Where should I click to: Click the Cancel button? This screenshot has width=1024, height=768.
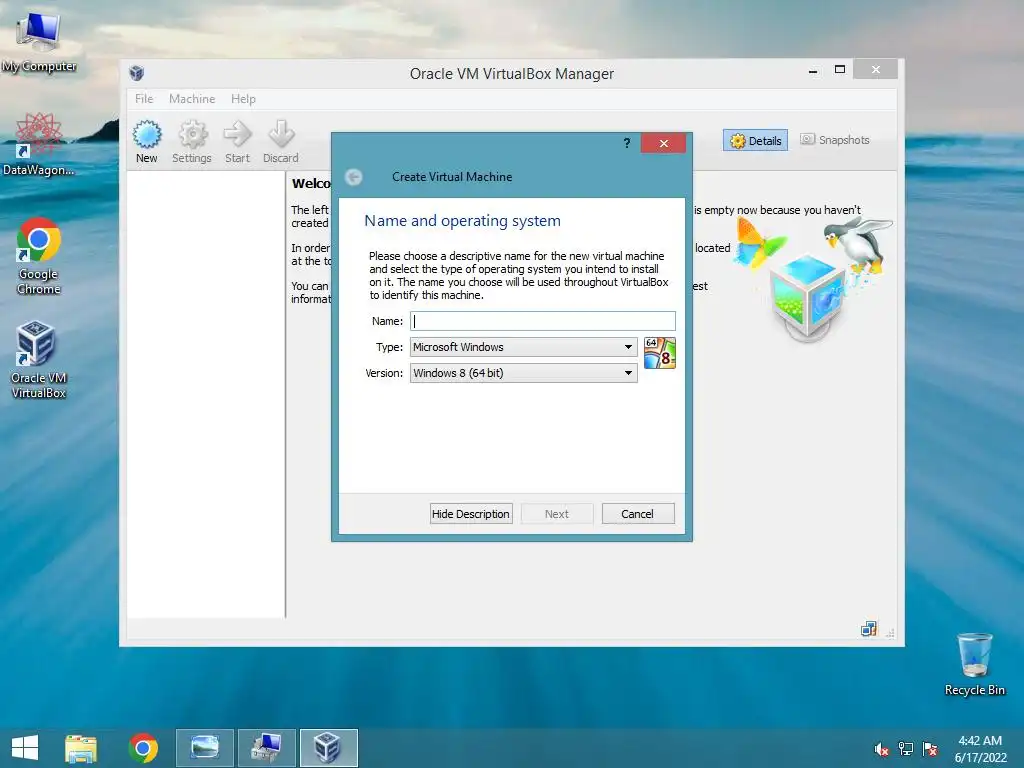(x=637, y=514)
